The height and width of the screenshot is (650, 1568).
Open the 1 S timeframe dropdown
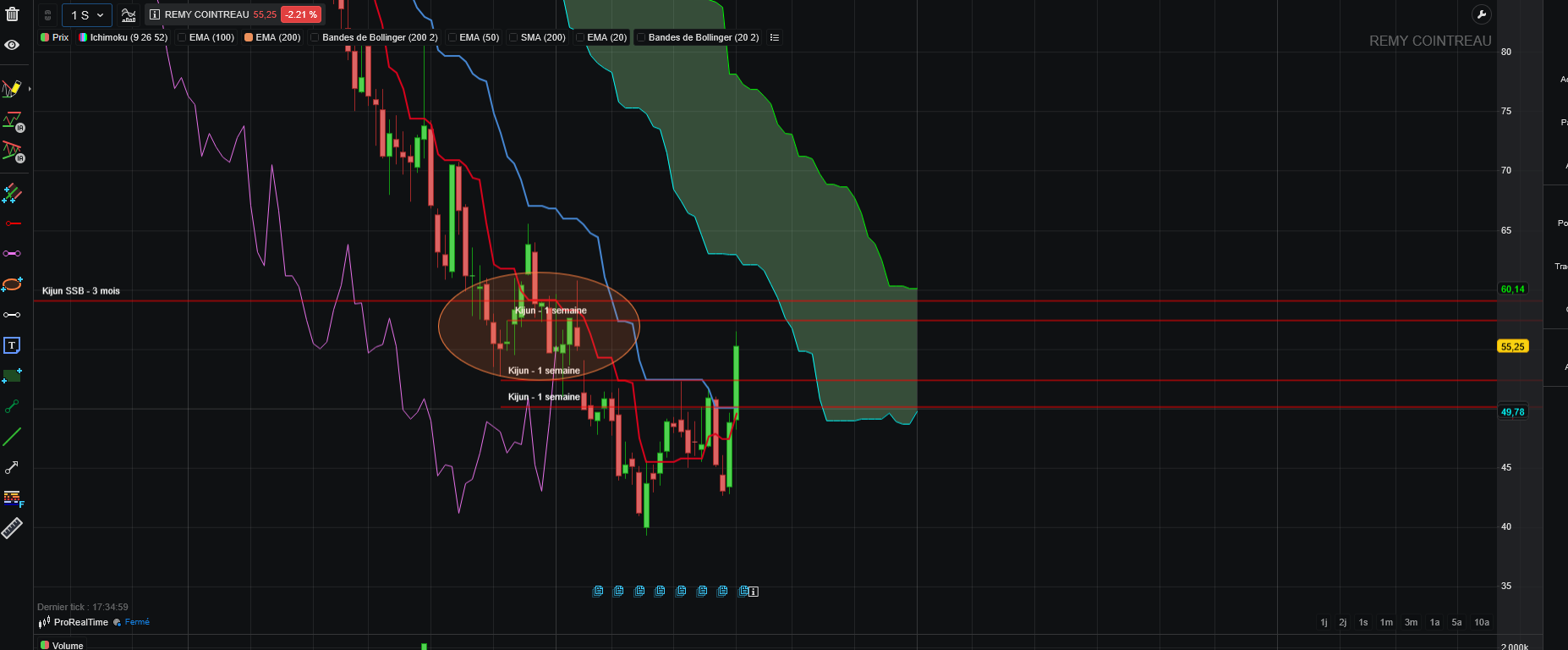pos(87,14)
